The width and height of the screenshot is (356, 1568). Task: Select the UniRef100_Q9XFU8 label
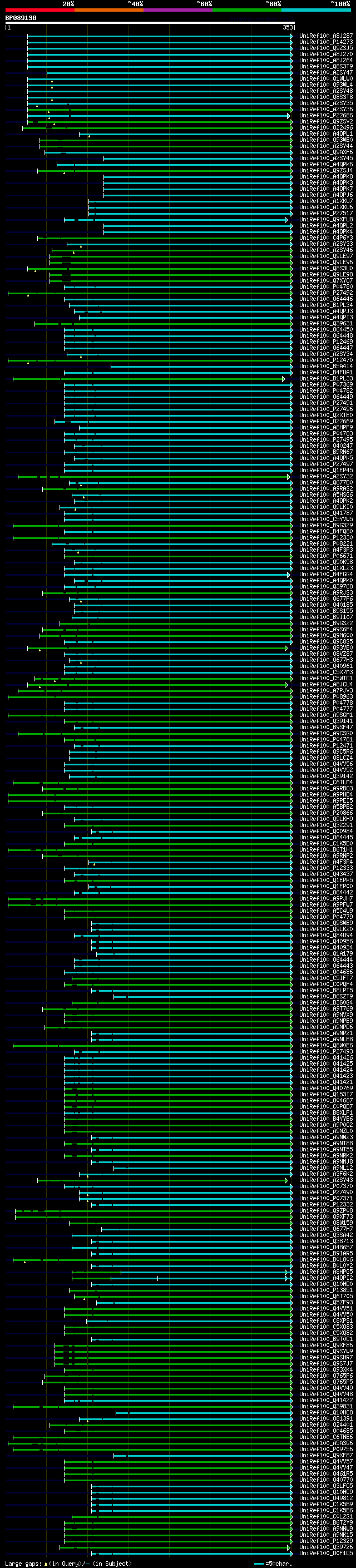pos(325,220)
